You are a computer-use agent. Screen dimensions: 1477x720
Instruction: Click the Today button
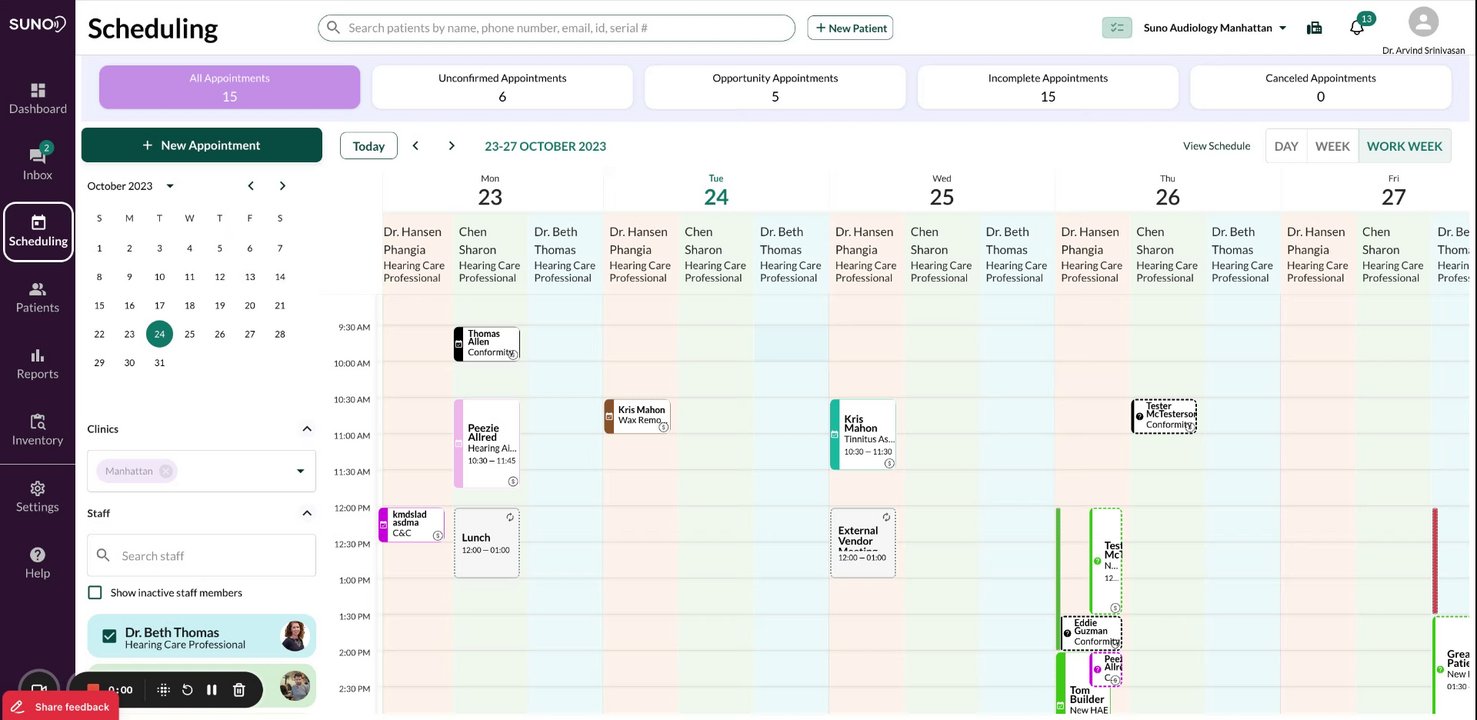368,146
